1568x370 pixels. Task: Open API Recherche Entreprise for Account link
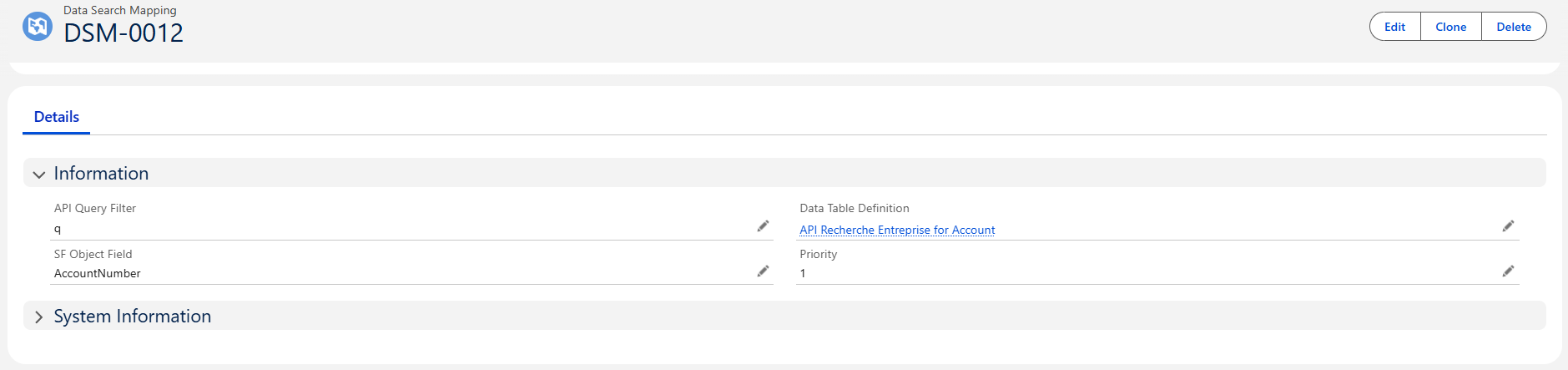point(897,230)
